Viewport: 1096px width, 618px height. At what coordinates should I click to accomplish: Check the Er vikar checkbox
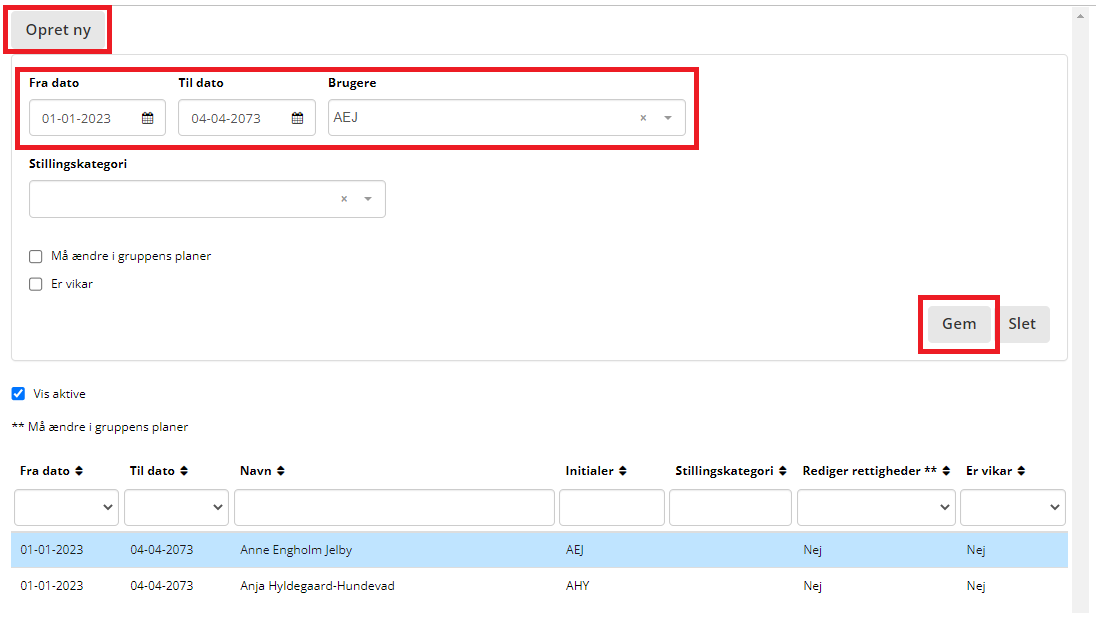click(36, 284)
